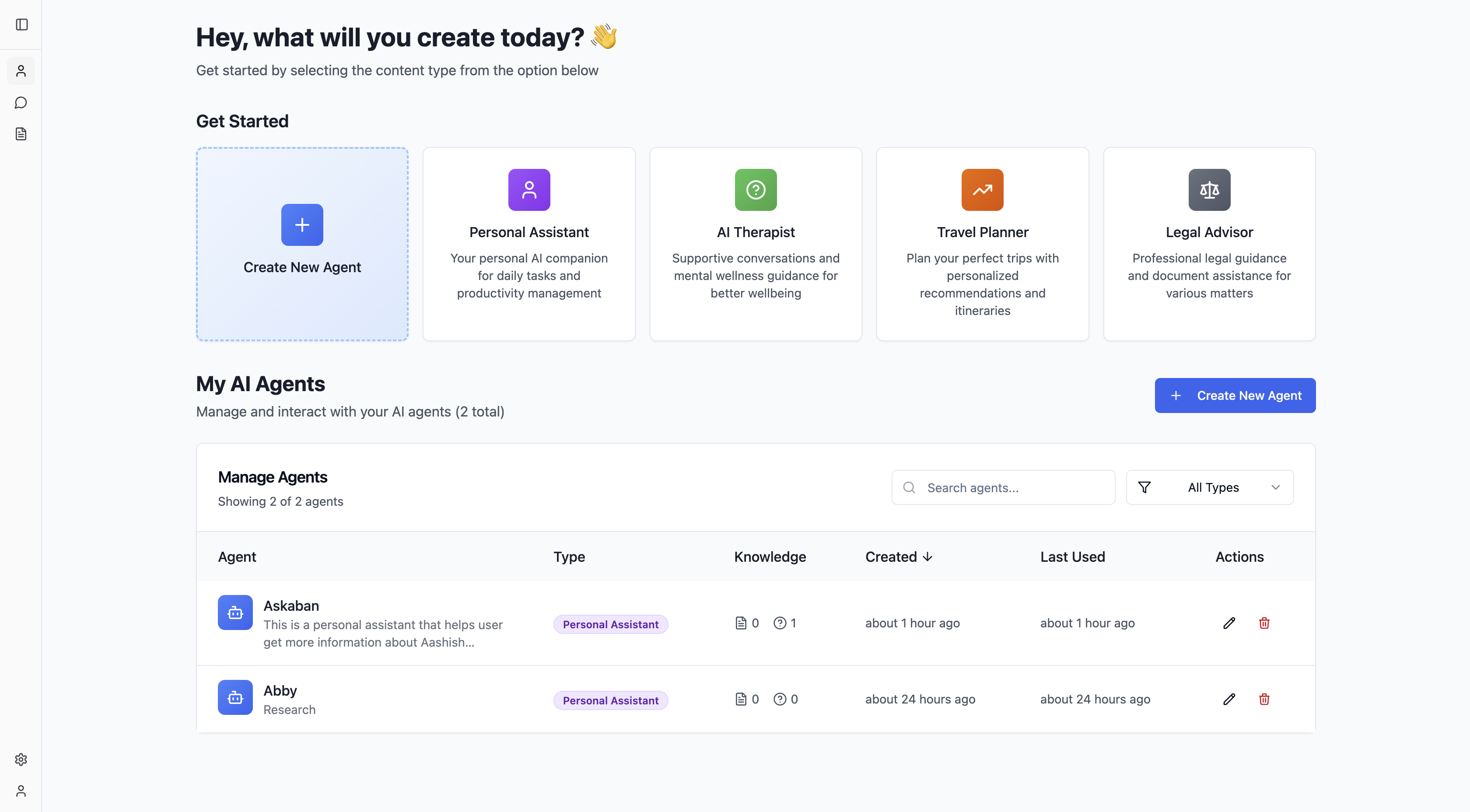Viewport: 1470px width, 812px height.
Task: Open the Abby agent name
Action: coord(280,690)
